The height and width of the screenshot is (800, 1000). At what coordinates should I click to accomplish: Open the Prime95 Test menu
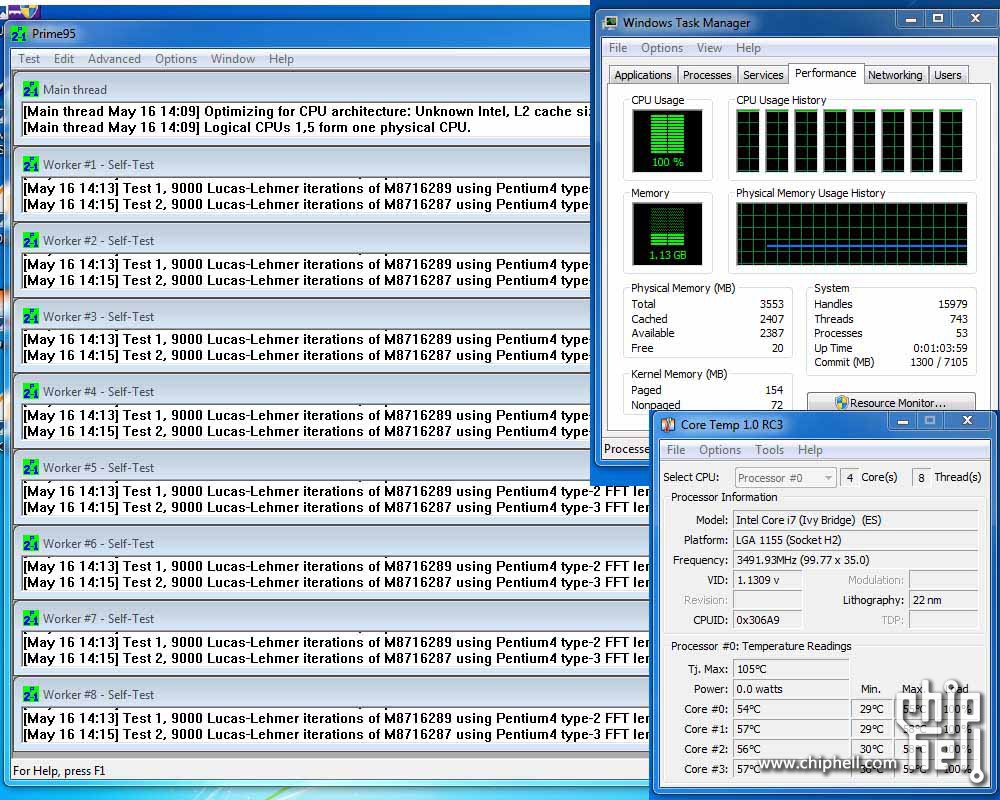click(29, 59)
